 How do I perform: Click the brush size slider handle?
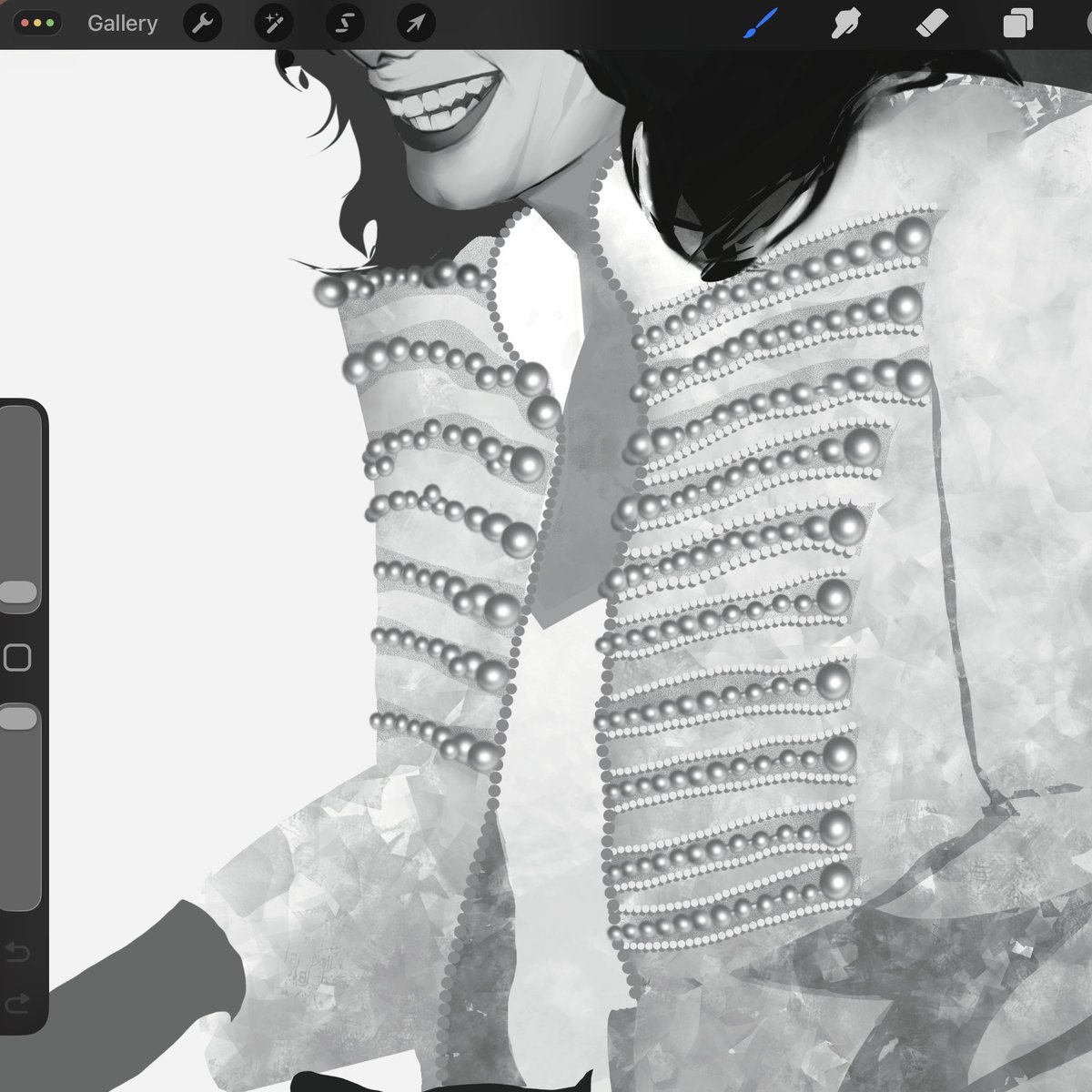coord(17,593)
